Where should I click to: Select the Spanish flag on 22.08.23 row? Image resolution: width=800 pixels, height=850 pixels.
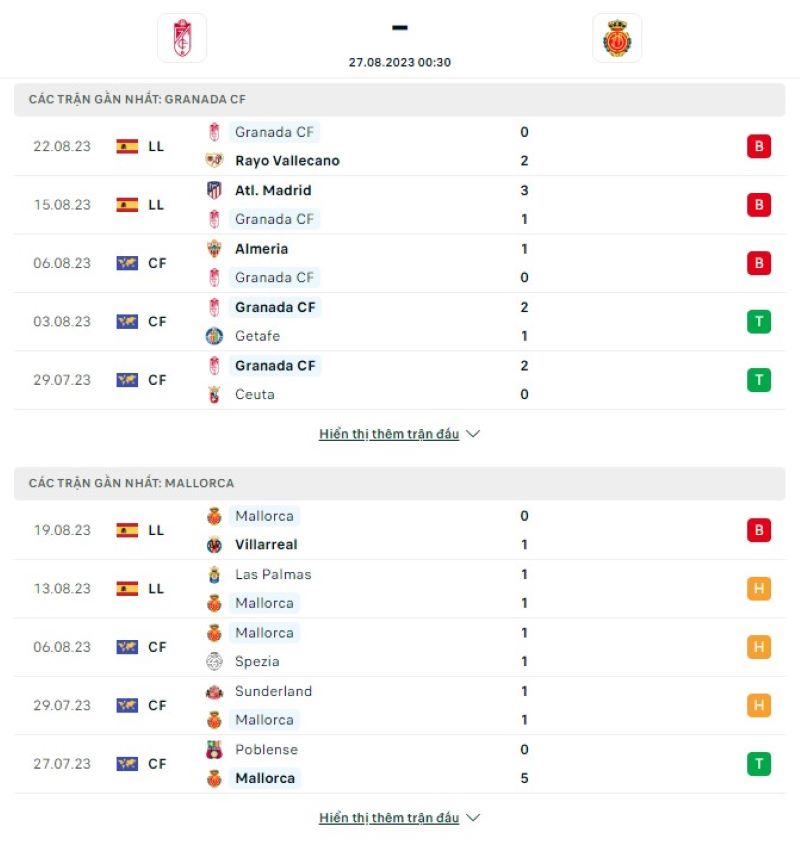[x=127, y=146]
